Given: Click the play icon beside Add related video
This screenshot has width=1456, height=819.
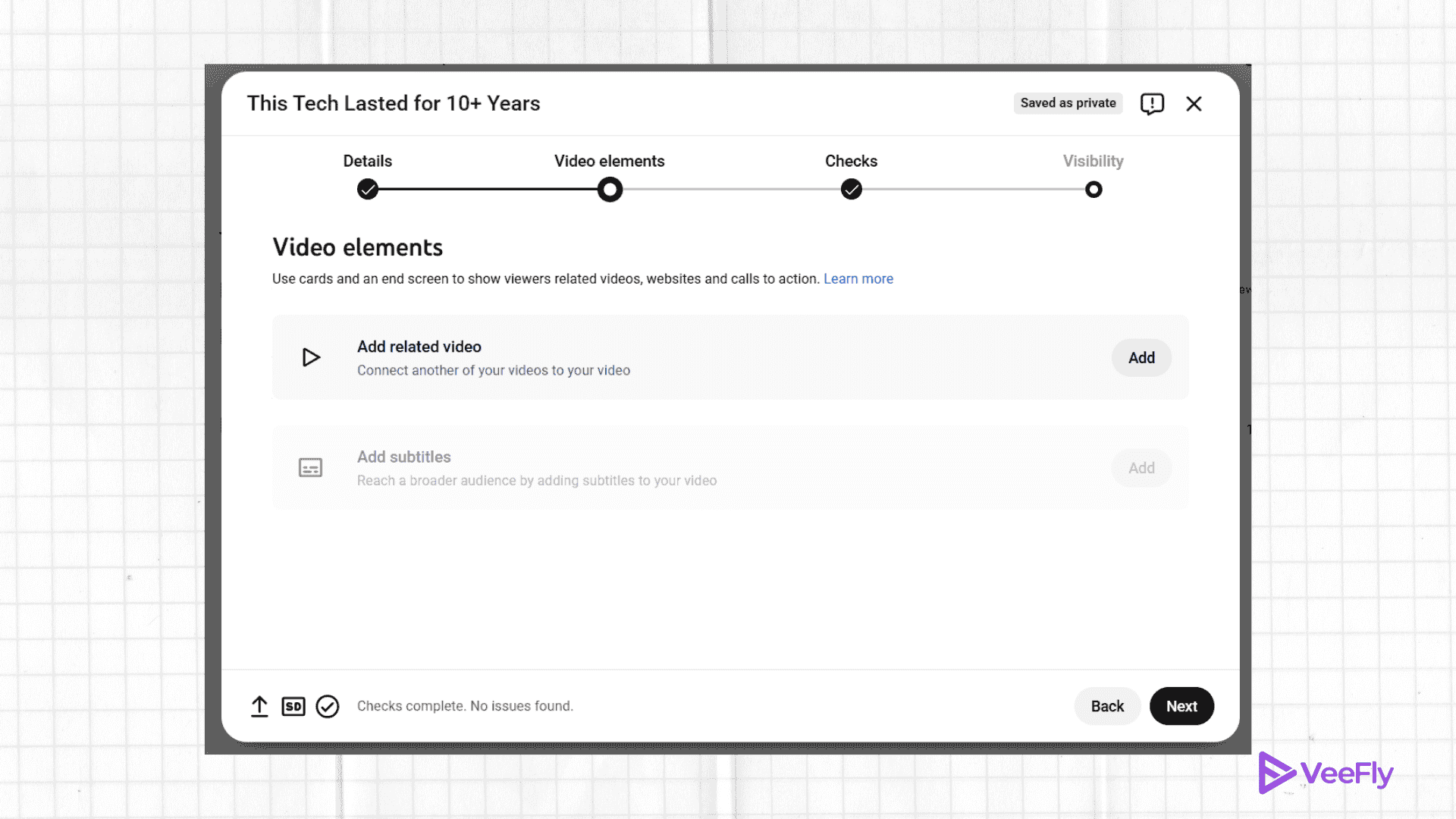Looking at the screenshot, I should point(311,357).
